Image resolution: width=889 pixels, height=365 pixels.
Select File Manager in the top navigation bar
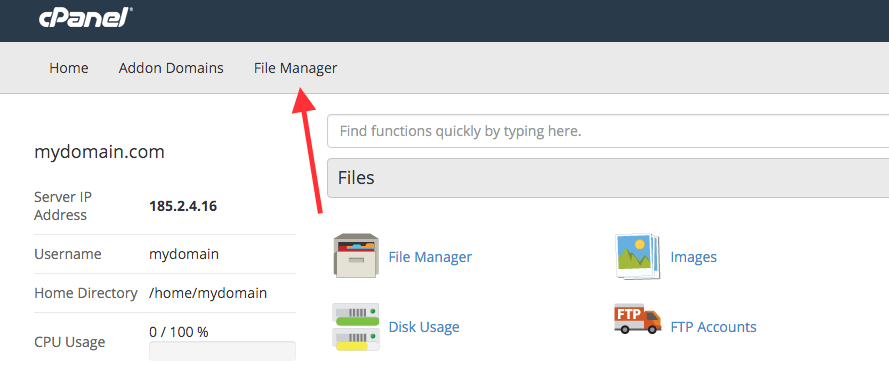click(295, 69)
